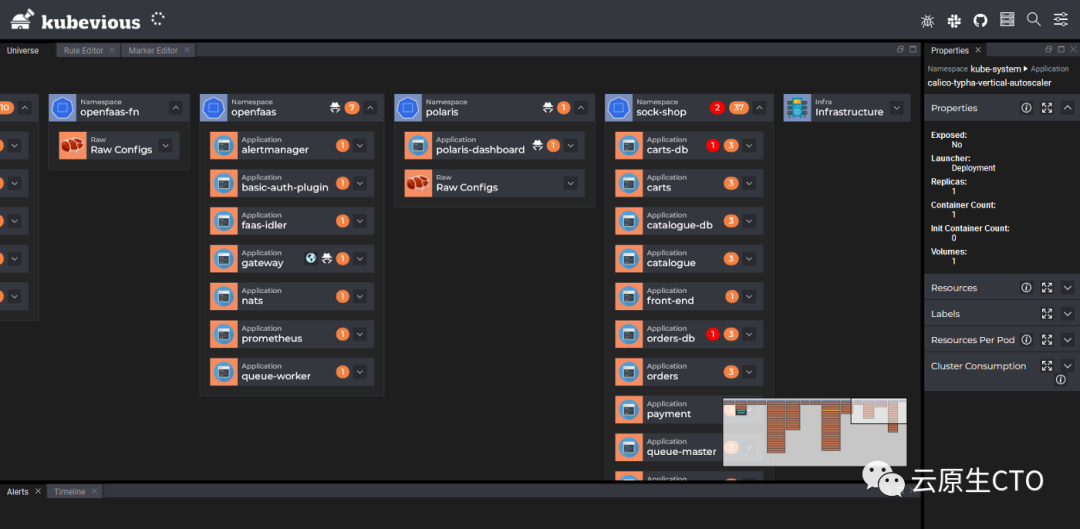This screenshot has width=1080, height=529.
Task: Collapse the polaris namespace
Action: click(581, 107)
